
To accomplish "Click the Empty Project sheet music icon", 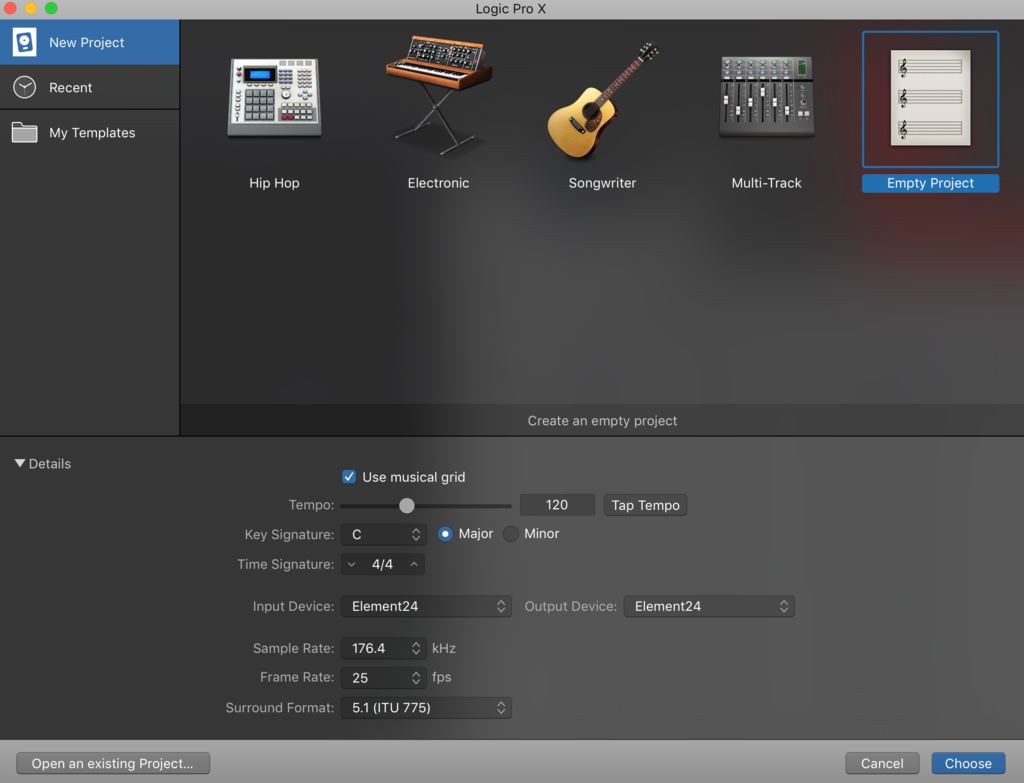I will 930,98.
